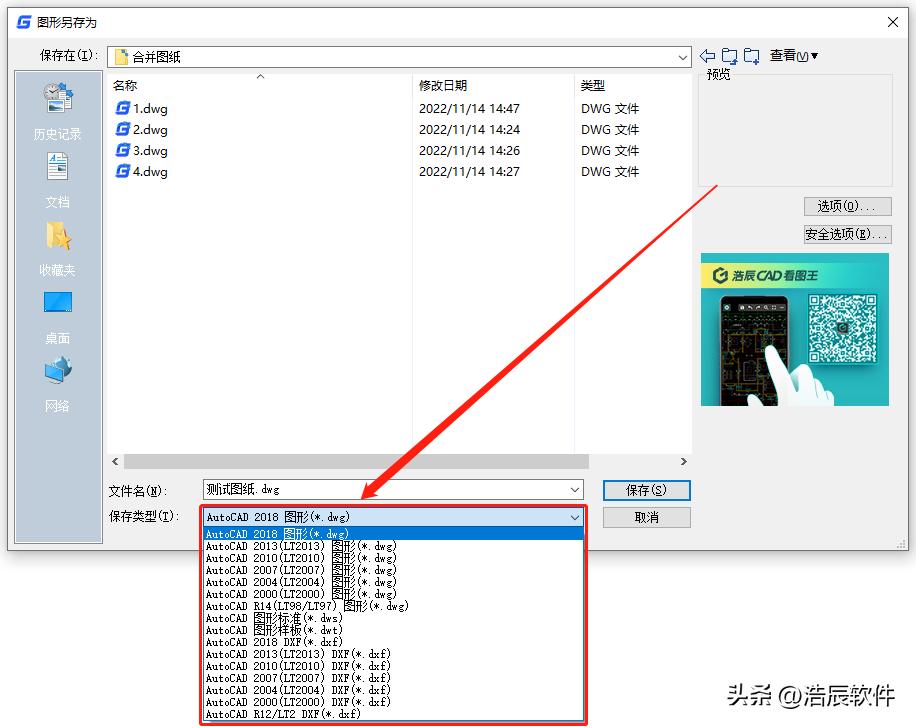Choose AutoCAD 2010(LT2010) DXF(*.dxf) option
The width and height of the screenshot is (916, 728).
pyautogui.click(x=394, y=665)
